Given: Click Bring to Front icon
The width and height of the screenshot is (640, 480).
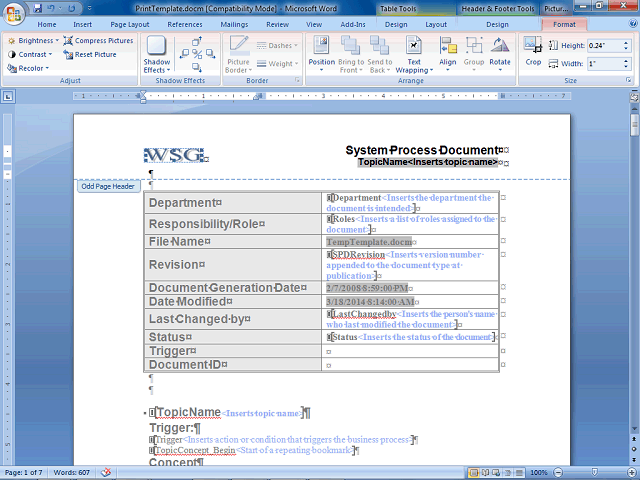Looking at the screenshot, I should pos(351,54).
